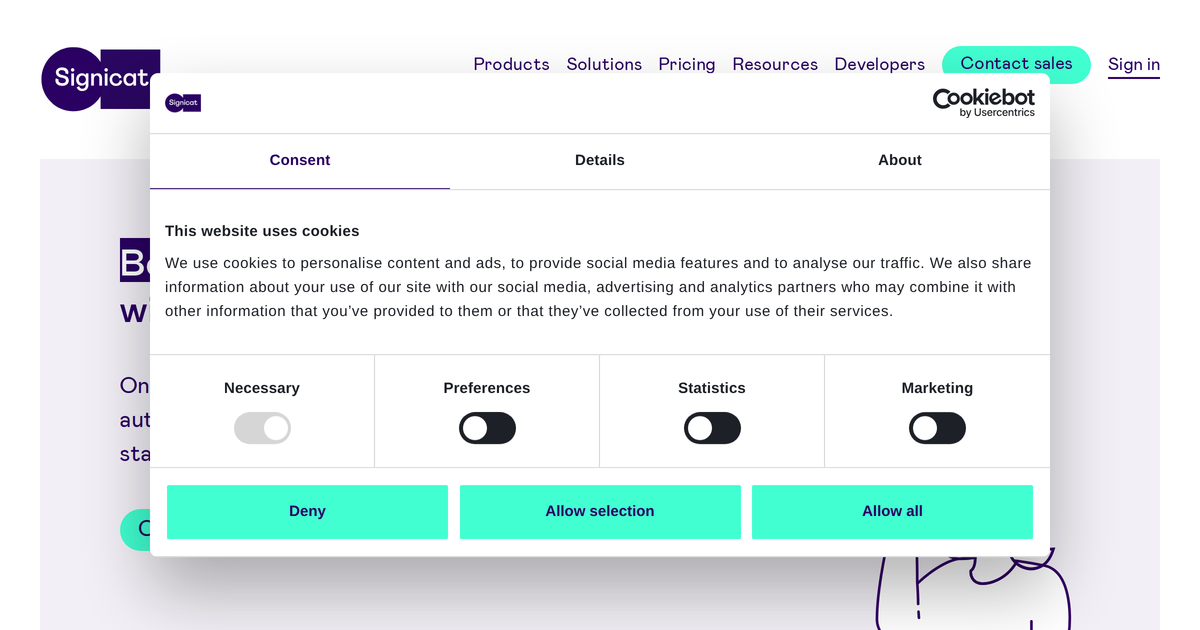
Task: Switch to the About tab
Action: [899, 160]
